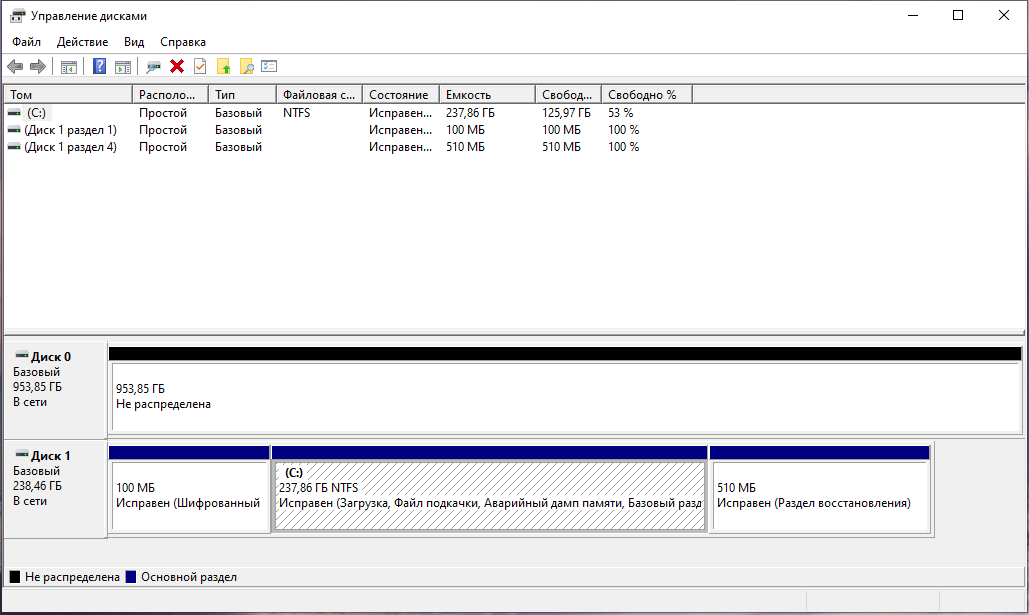Image resolution: width=1029 pixels, height=615 pixels.
Task: Toggle the action pane icon
Action: [x=123, y=66]
